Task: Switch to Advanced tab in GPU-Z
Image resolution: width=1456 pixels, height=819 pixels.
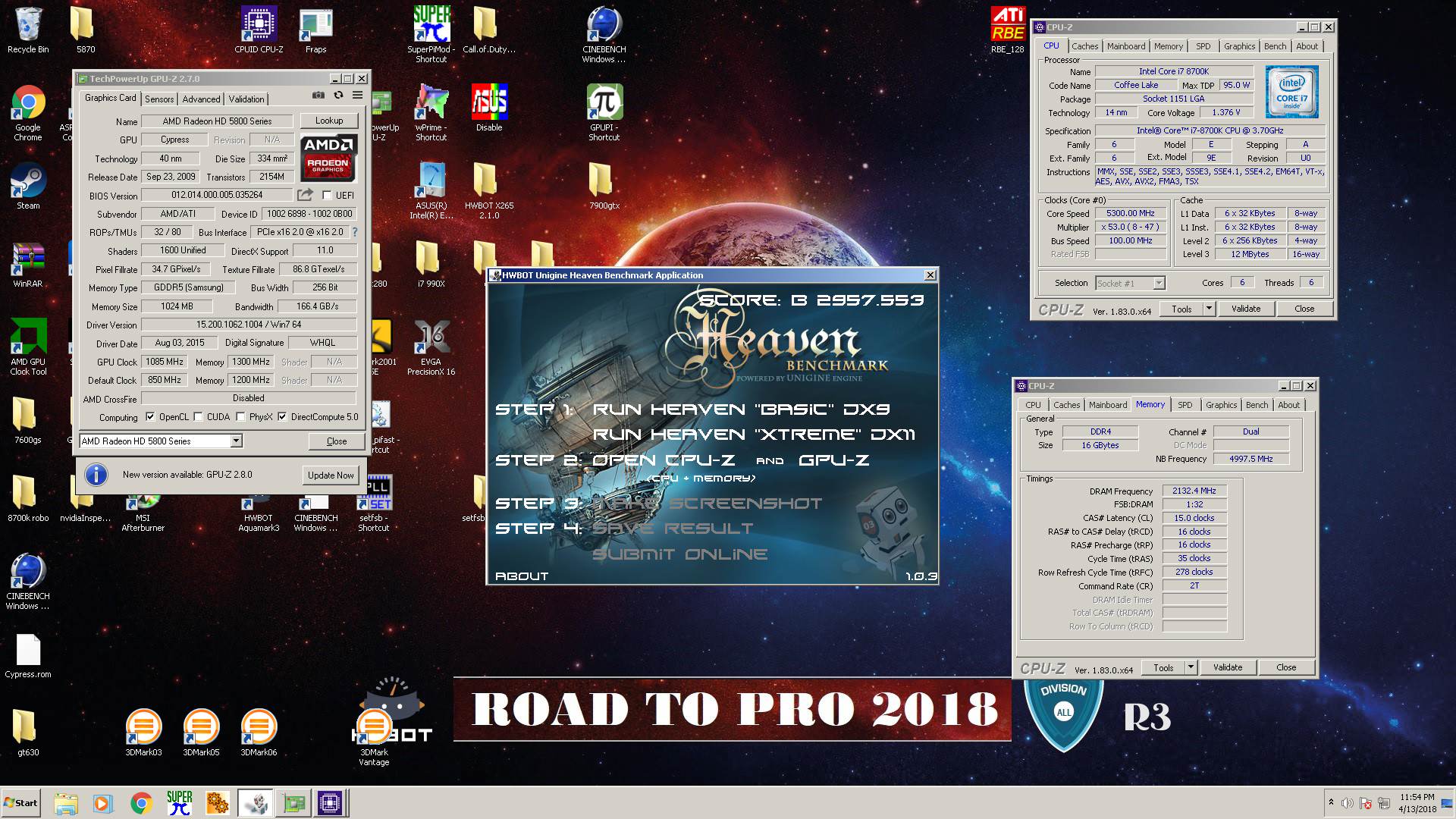Action: [201, 99]
